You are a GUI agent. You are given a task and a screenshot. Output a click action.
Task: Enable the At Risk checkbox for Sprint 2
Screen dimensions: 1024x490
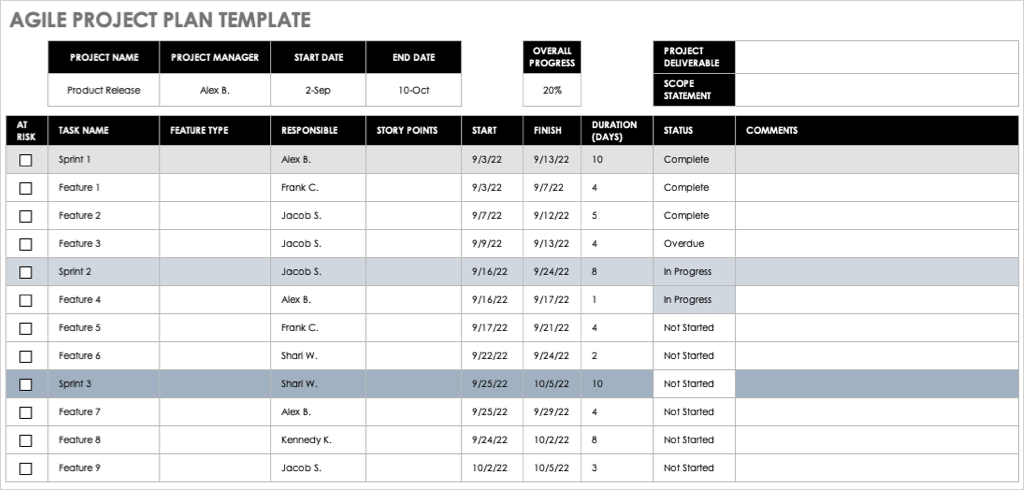point(26,272)
